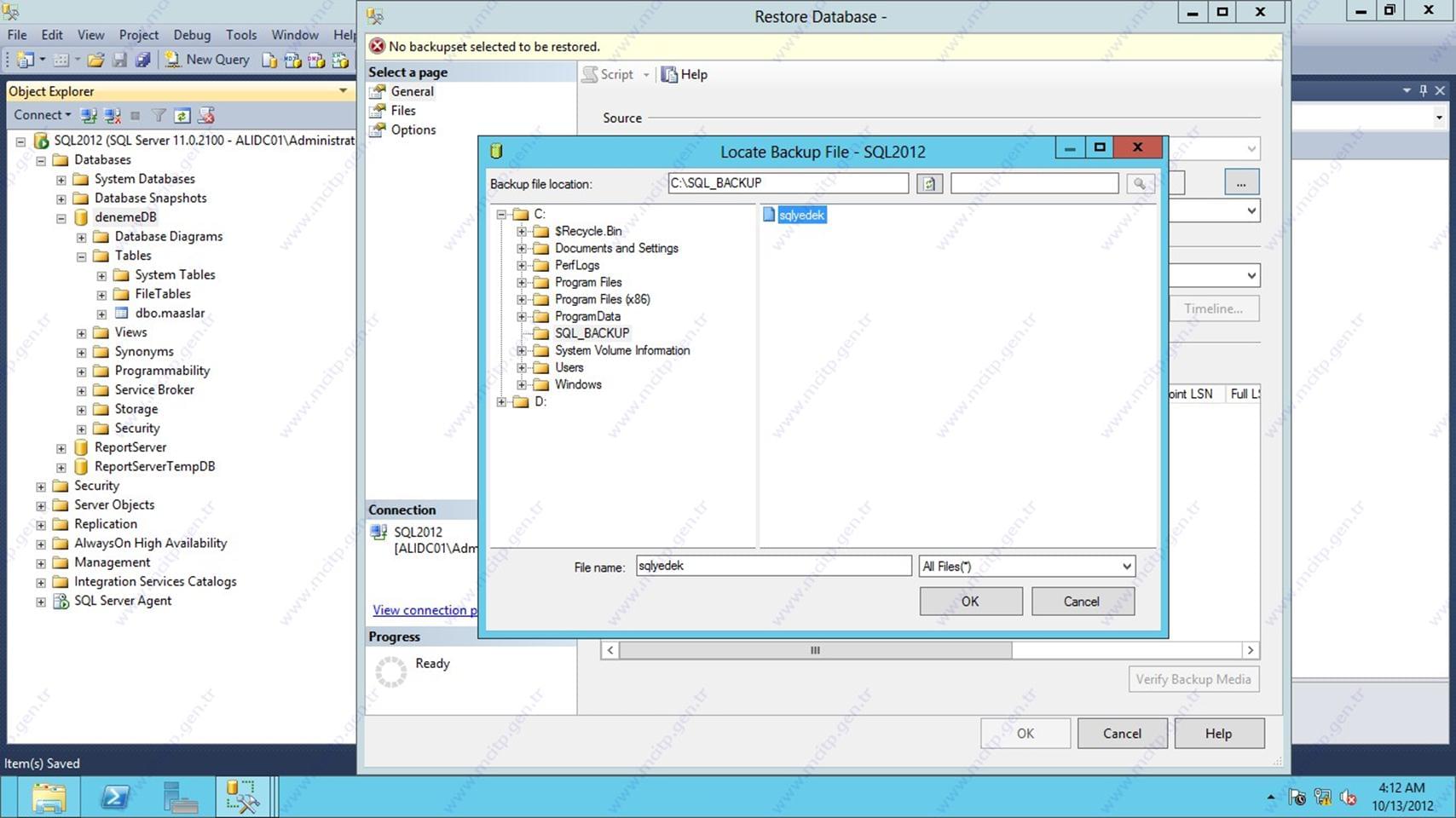Click the Stop script icon with the red X in Object Explorer
The width and height of the screenshot is (1456, 818).
(x=205, y=115)
